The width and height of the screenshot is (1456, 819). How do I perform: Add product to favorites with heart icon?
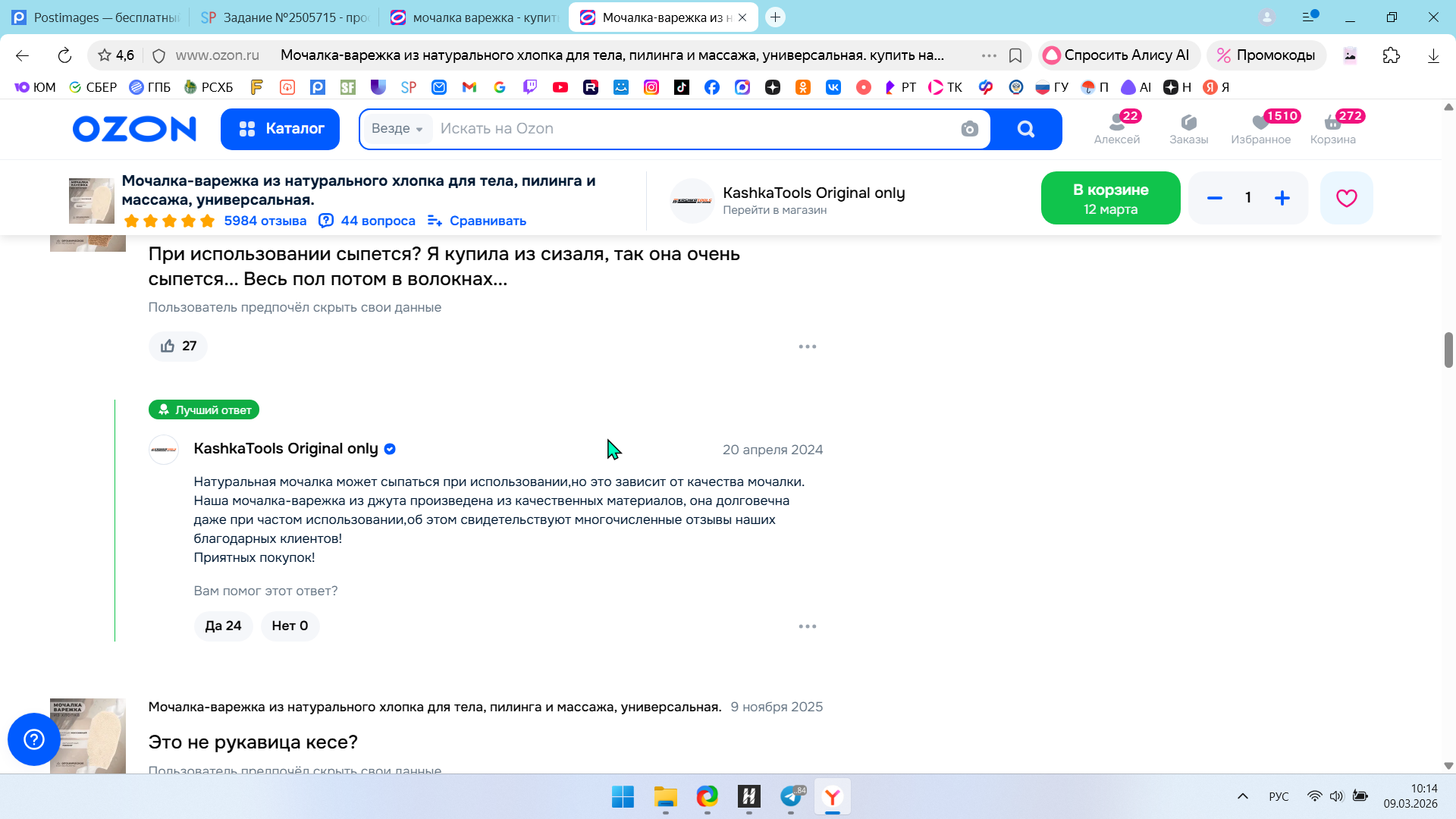coord(1346,198)
